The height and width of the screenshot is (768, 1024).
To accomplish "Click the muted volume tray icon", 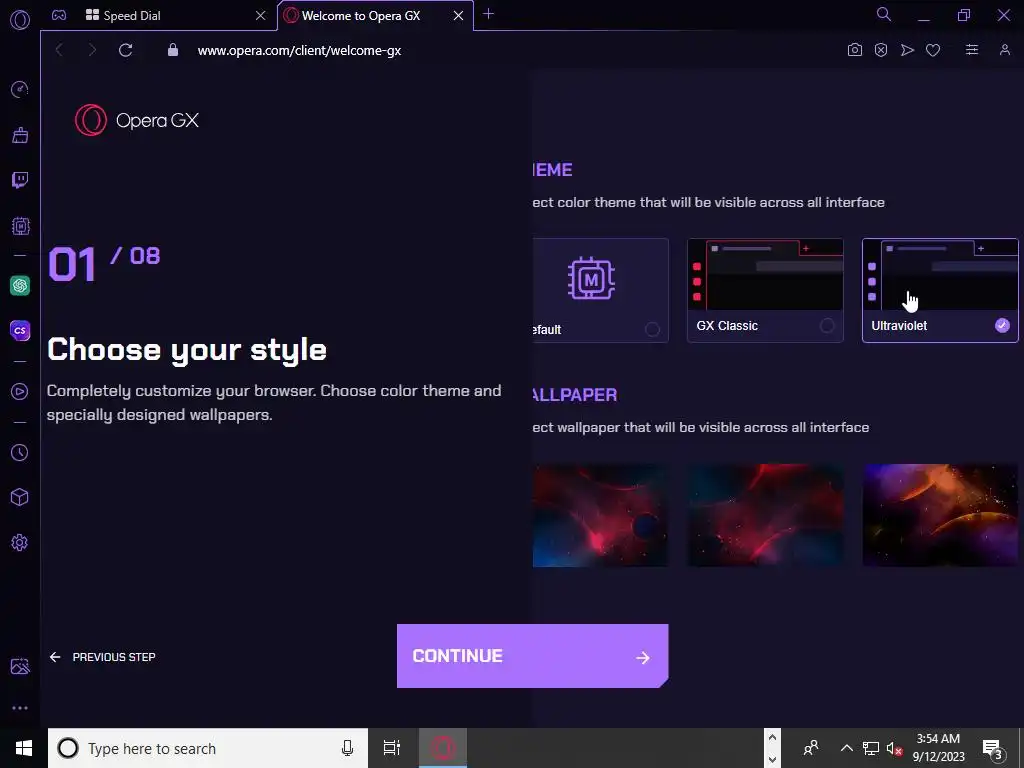I will 893,748.
